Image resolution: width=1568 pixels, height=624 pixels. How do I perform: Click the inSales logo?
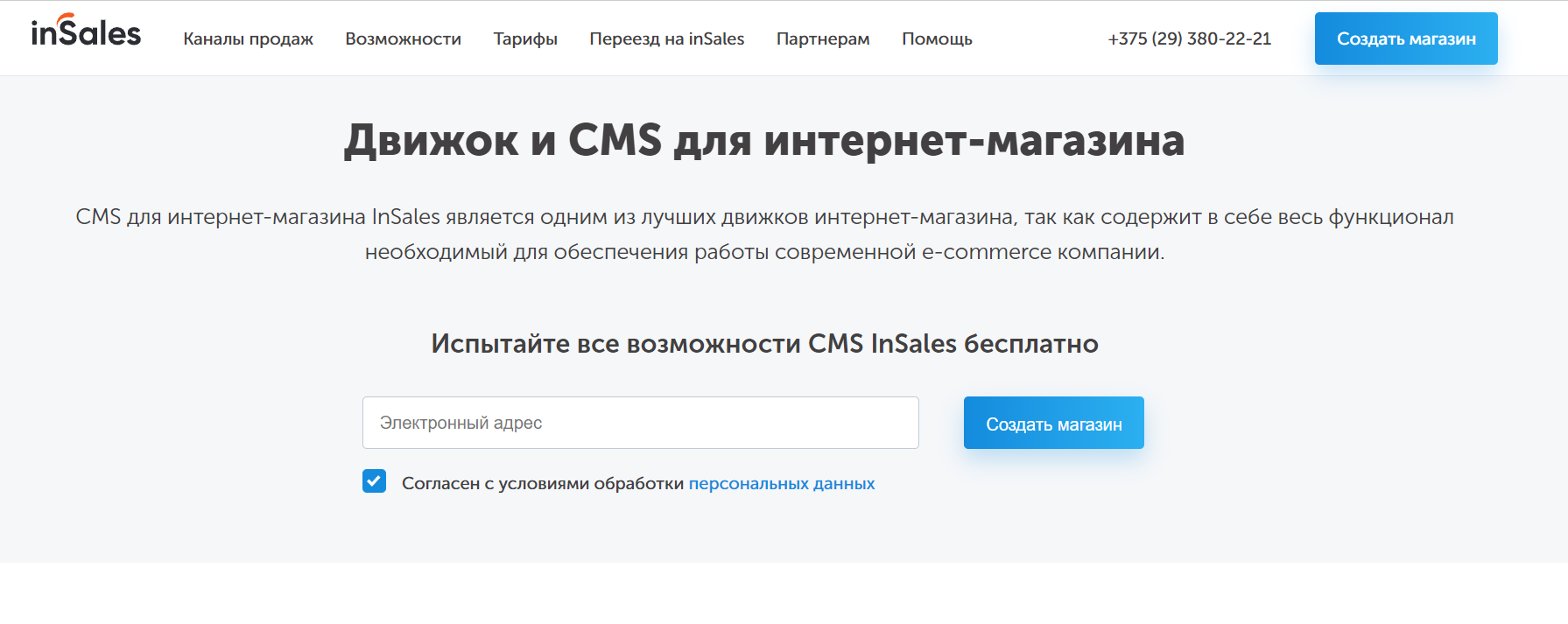[86, 32]
